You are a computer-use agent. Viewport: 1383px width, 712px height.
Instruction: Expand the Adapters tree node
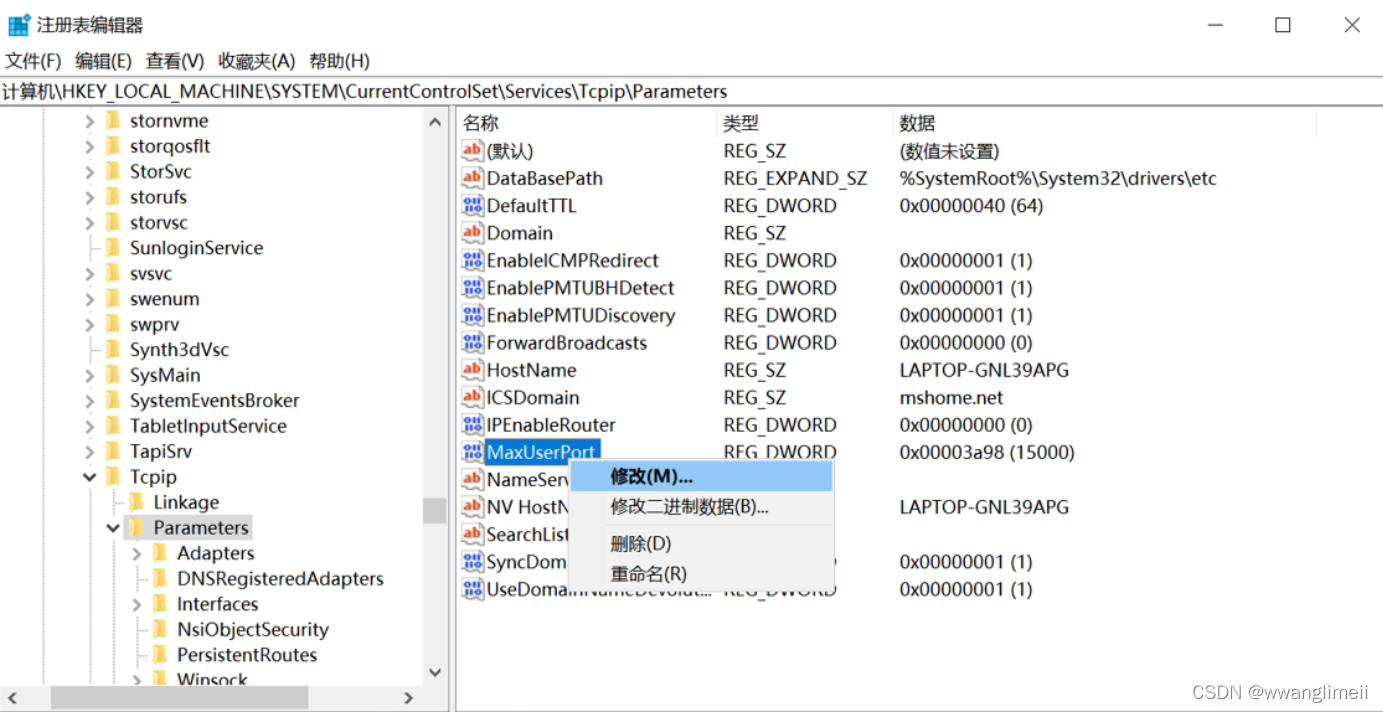tap(137, 553)
